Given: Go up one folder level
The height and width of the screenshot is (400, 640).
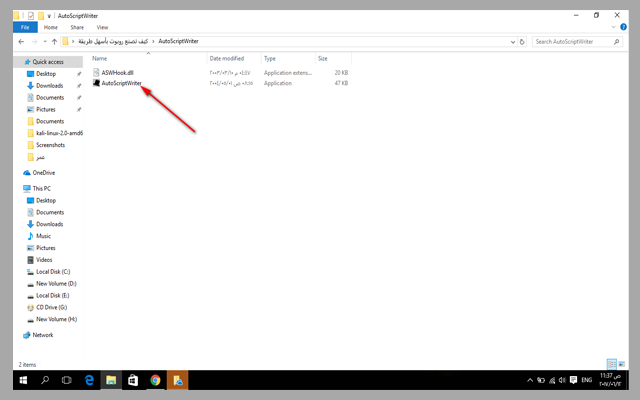Looking at the screenshot, I should [54, 42].
